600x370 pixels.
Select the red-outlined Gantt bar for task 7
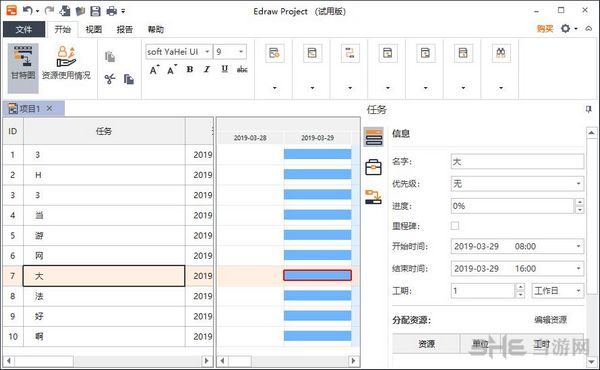(x=317, y=275)
